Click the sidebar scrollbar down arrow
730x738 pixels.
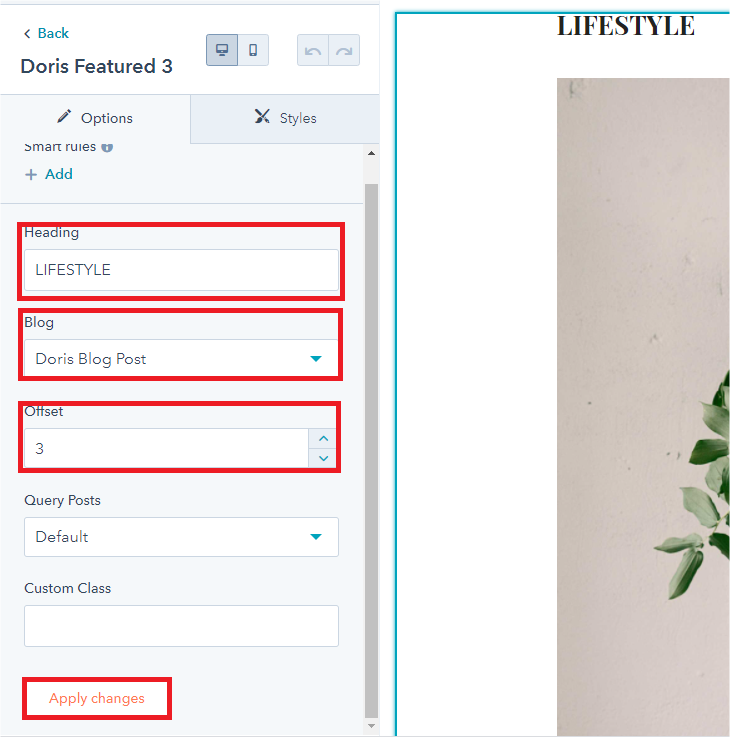pos(371,726)
